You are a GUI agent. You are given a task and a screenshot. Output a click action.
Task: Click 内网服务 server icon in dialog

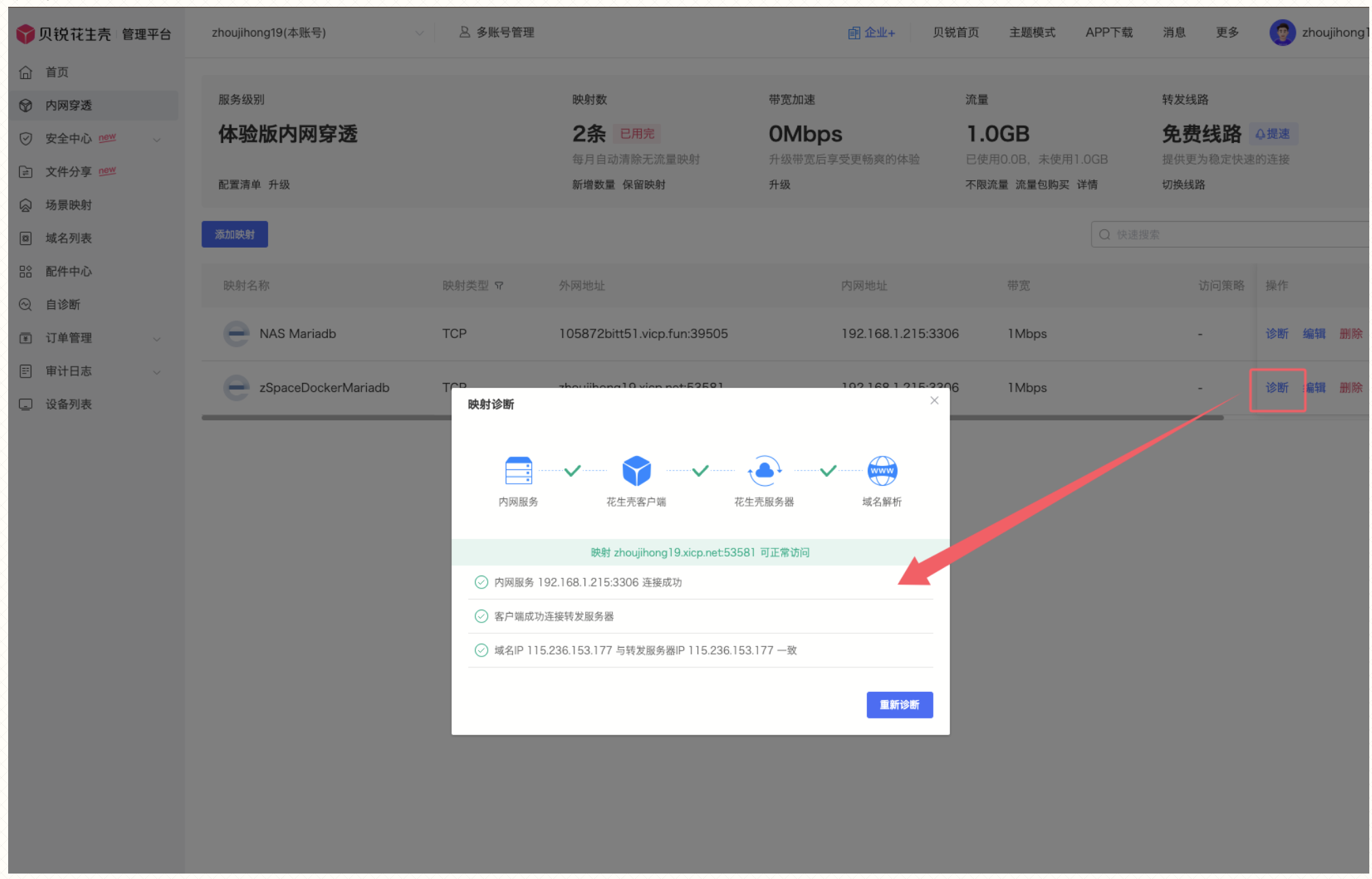pos(519,471)
